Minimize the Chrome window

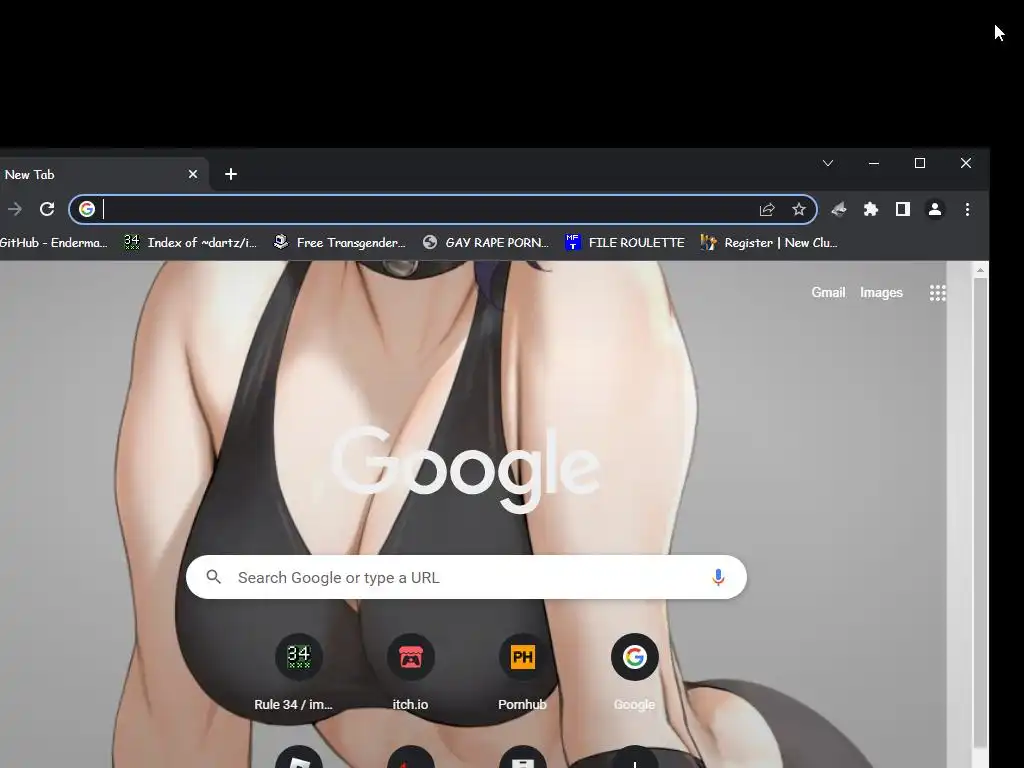click(874, 163)
